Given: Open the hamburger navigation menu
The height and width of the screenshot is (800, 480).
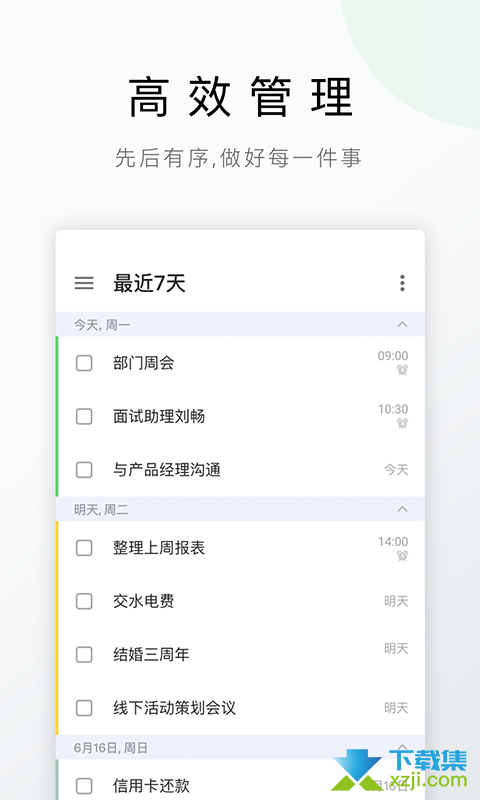Looking at the screenshot, I should 84,283.
